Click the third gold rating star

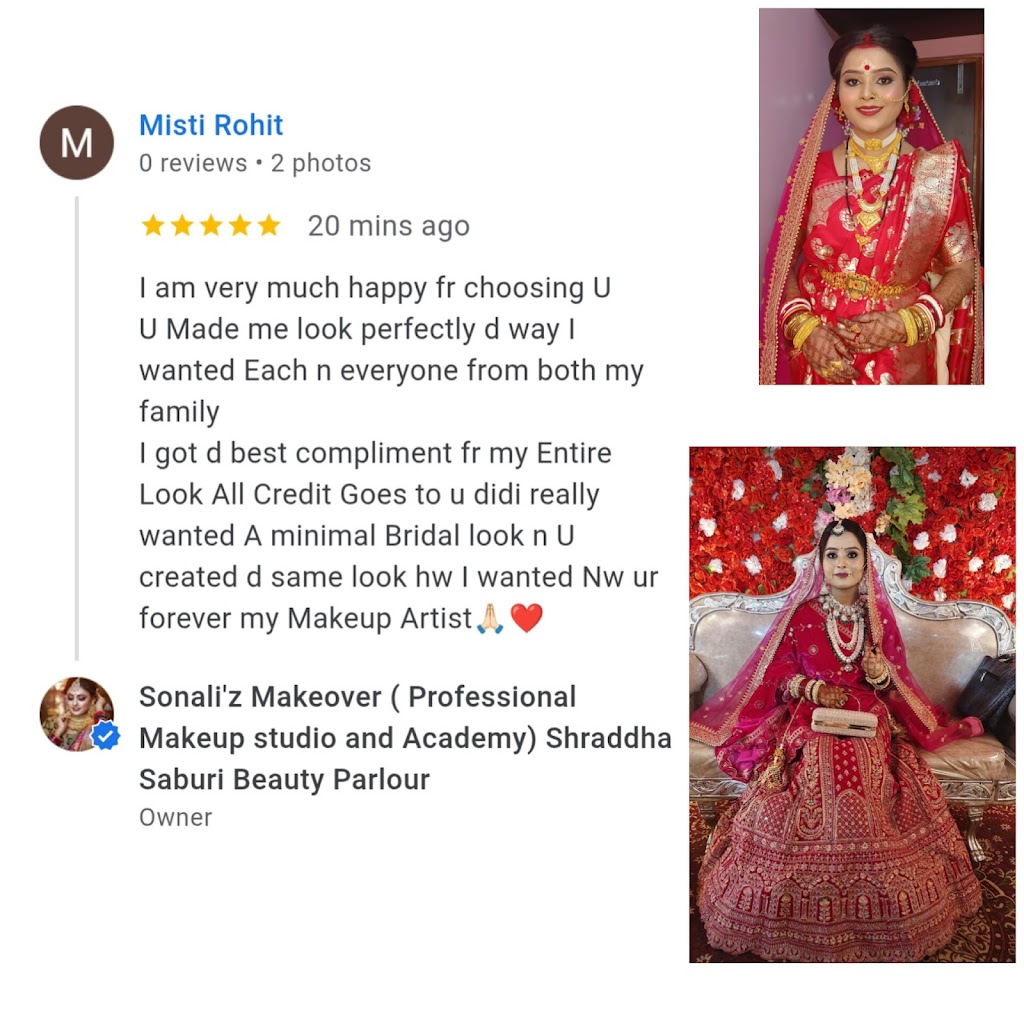(211, 225)
